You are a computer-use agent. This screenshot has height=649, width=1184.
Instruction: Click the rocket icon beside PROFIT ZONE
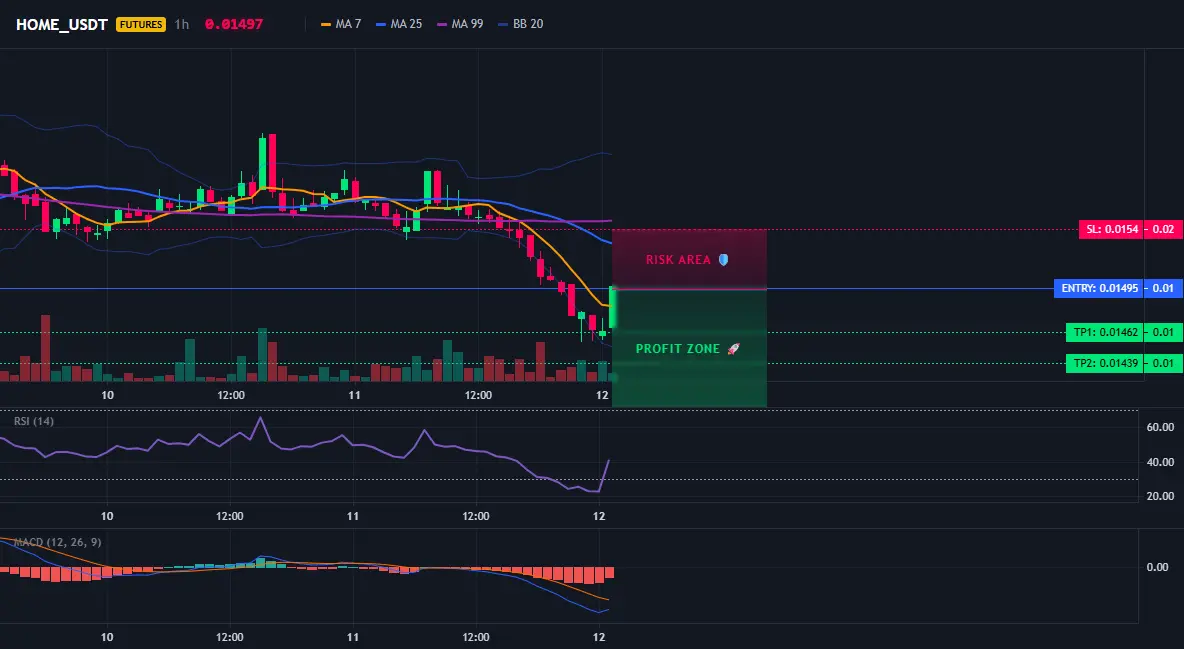click(733, 348)
